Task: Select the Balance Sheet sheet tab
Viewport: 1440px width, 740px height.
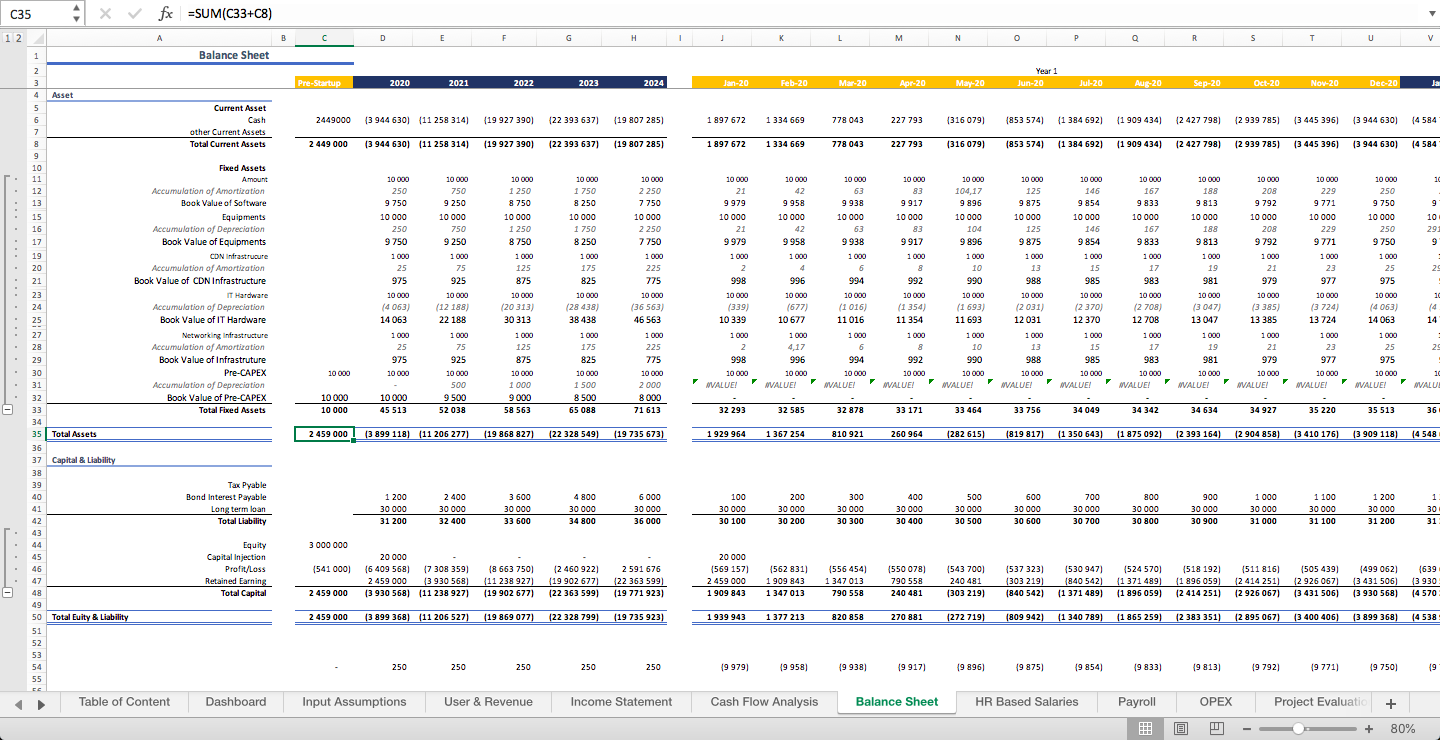Action: pyautogui.click(x=897, y=702)
